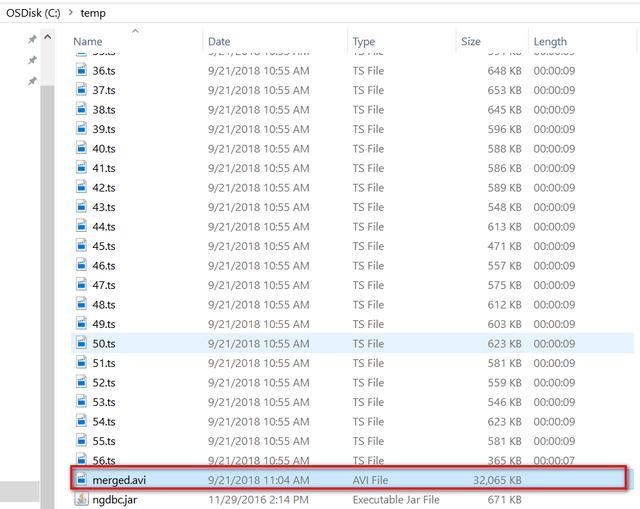640x509 pixels.
Task: Click the 49.ts file icon
Action: coord(81,323)
